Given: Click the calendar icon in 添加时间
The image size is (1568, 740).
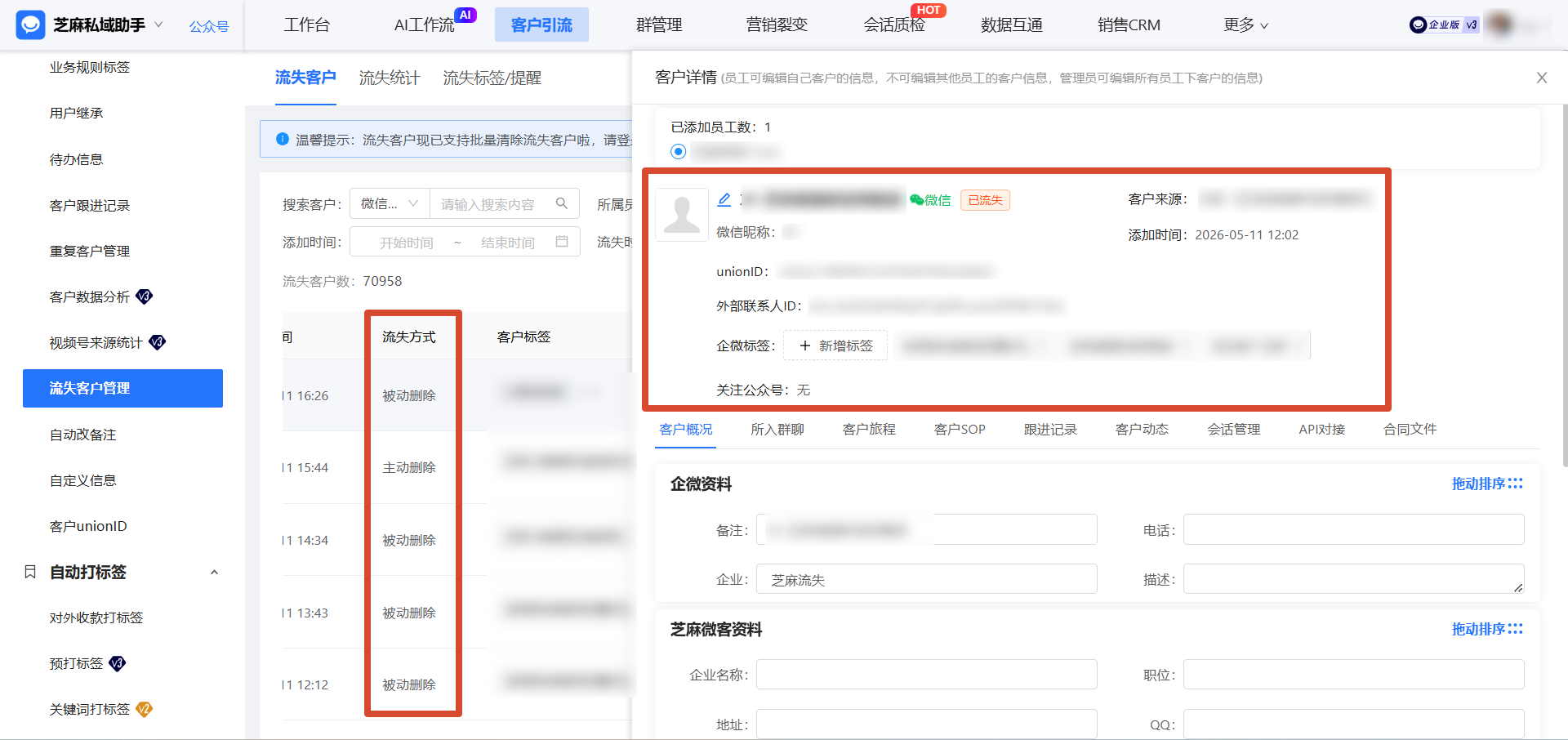Looking at the screenshot, I should (x=562, y=242).
